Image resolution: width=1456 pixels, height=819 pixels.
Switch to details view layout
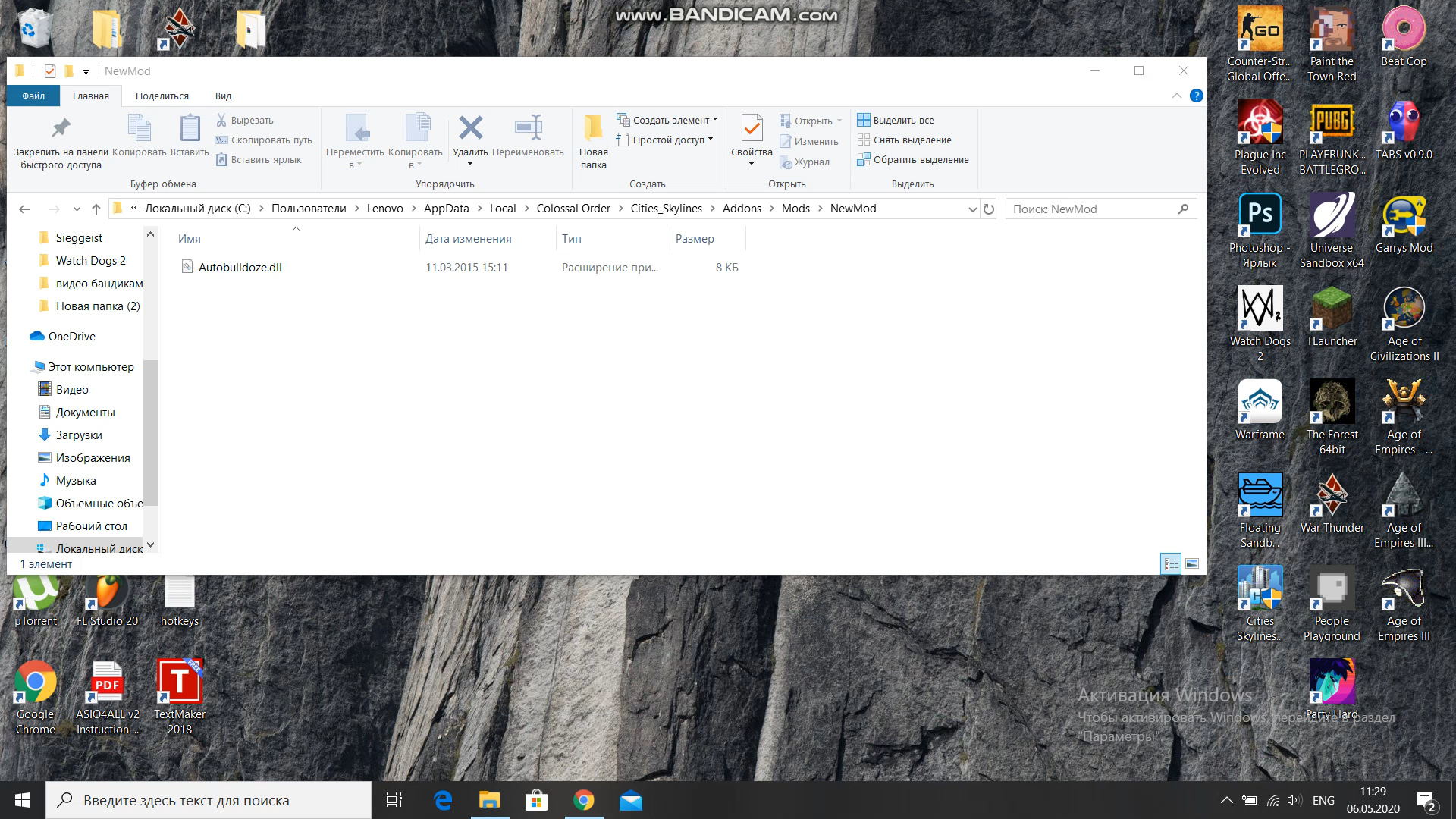[1171, 563]
